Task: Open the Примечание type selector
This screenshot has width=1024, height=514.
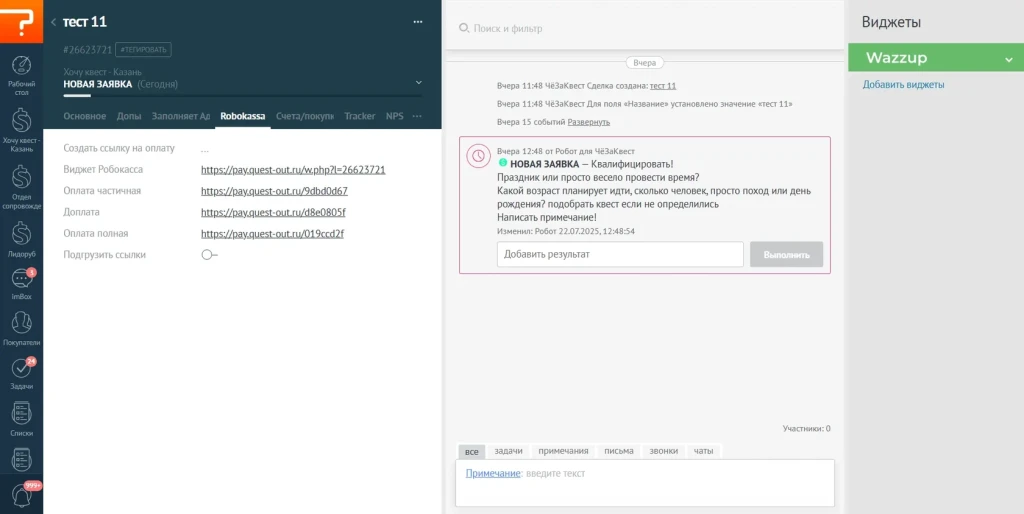Action: tap(492, 474)
